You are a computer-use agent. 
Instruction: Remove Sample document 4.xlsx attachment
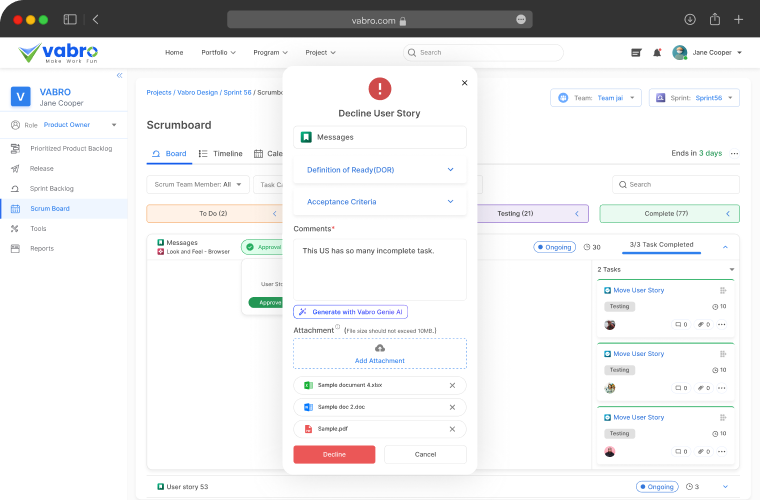pyautogui.click(x=452, y=385)
